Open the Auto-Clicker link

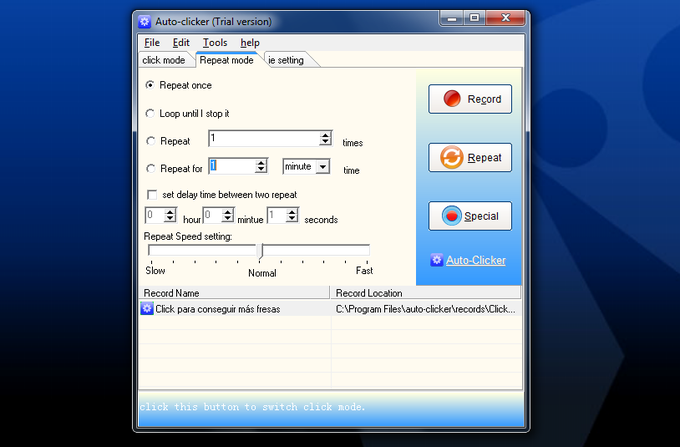(x=476, y=260)
